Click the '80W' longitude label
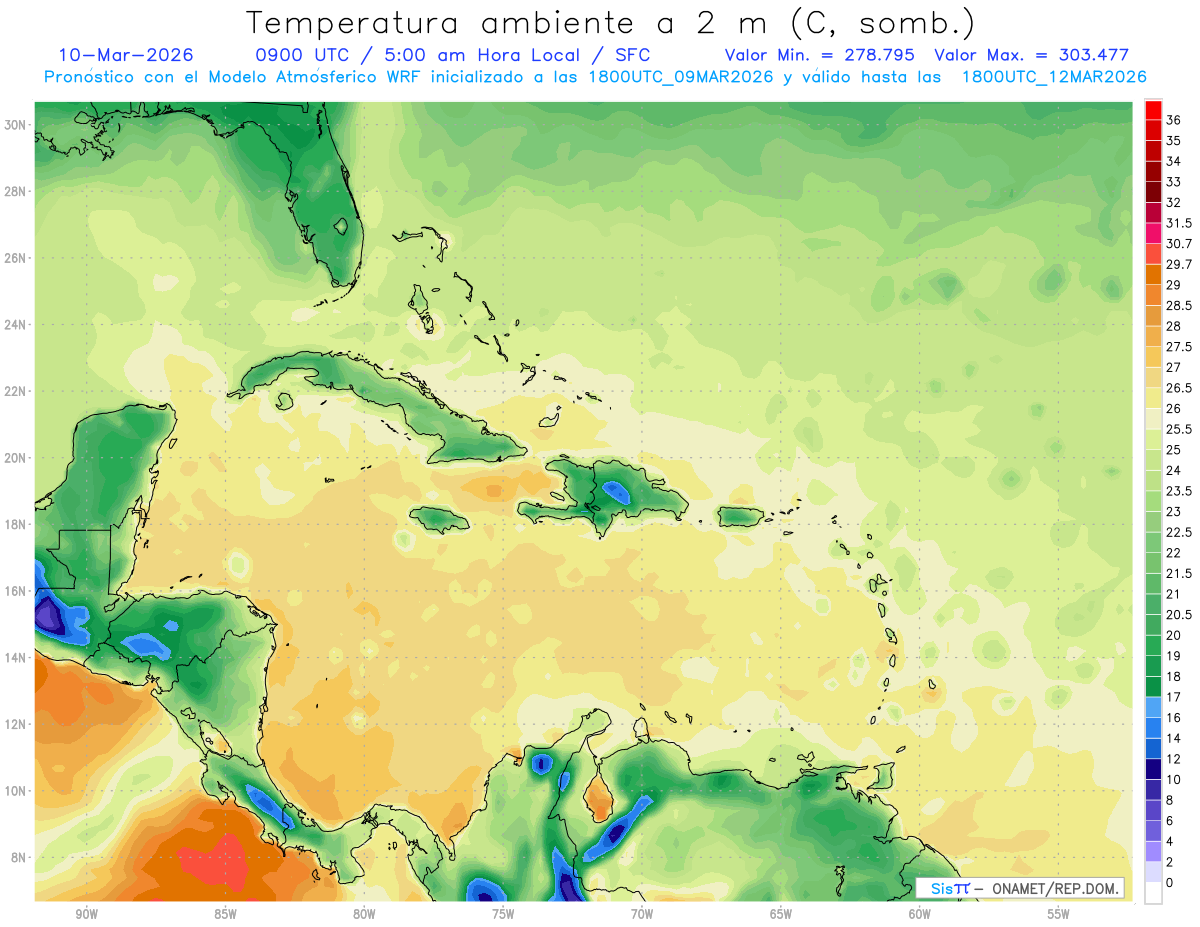 click(364, 914)
